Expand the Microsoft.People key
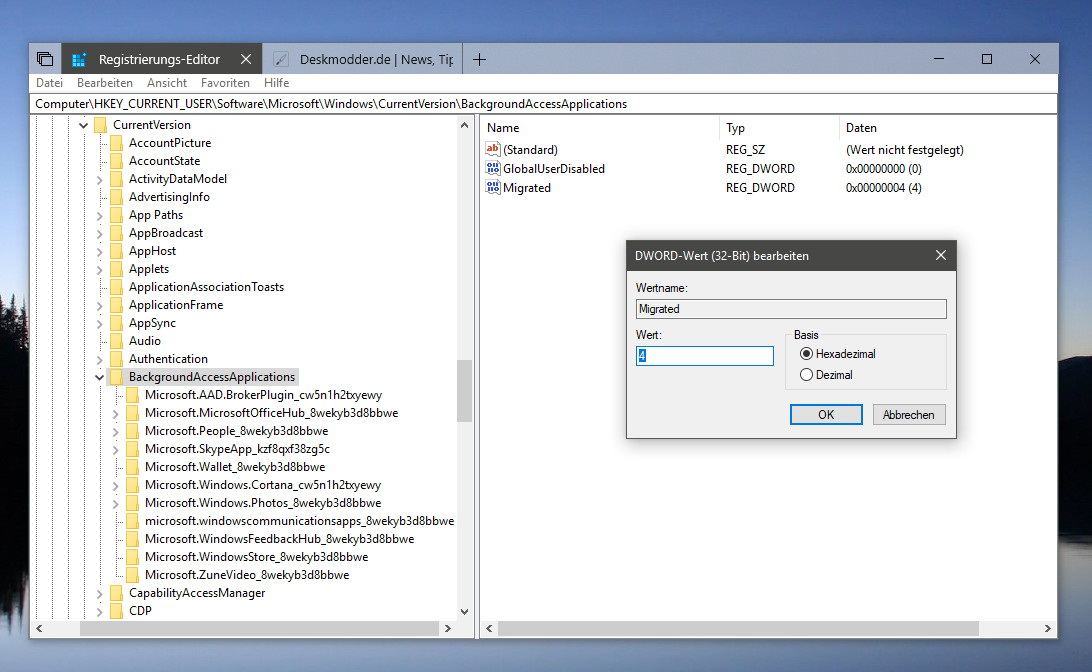This screenshot has height=672, width=1092. coord(116,432)
